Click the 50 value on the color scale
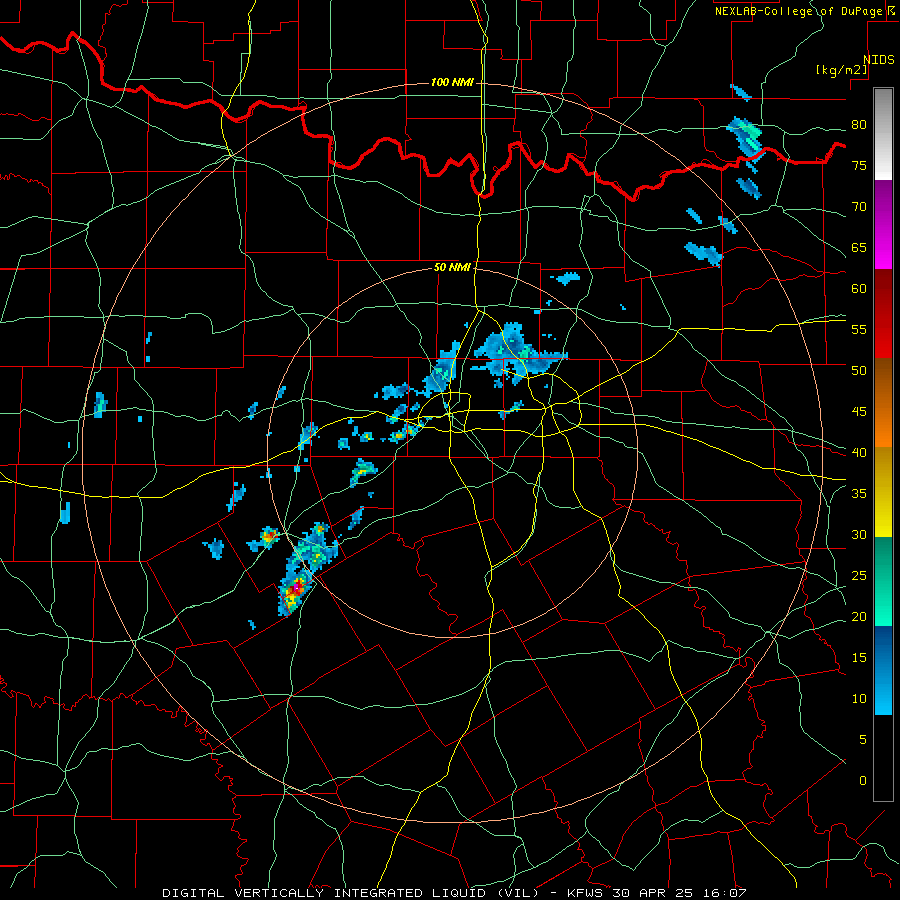This screenshot has height=900, width=900. point(859,370)
